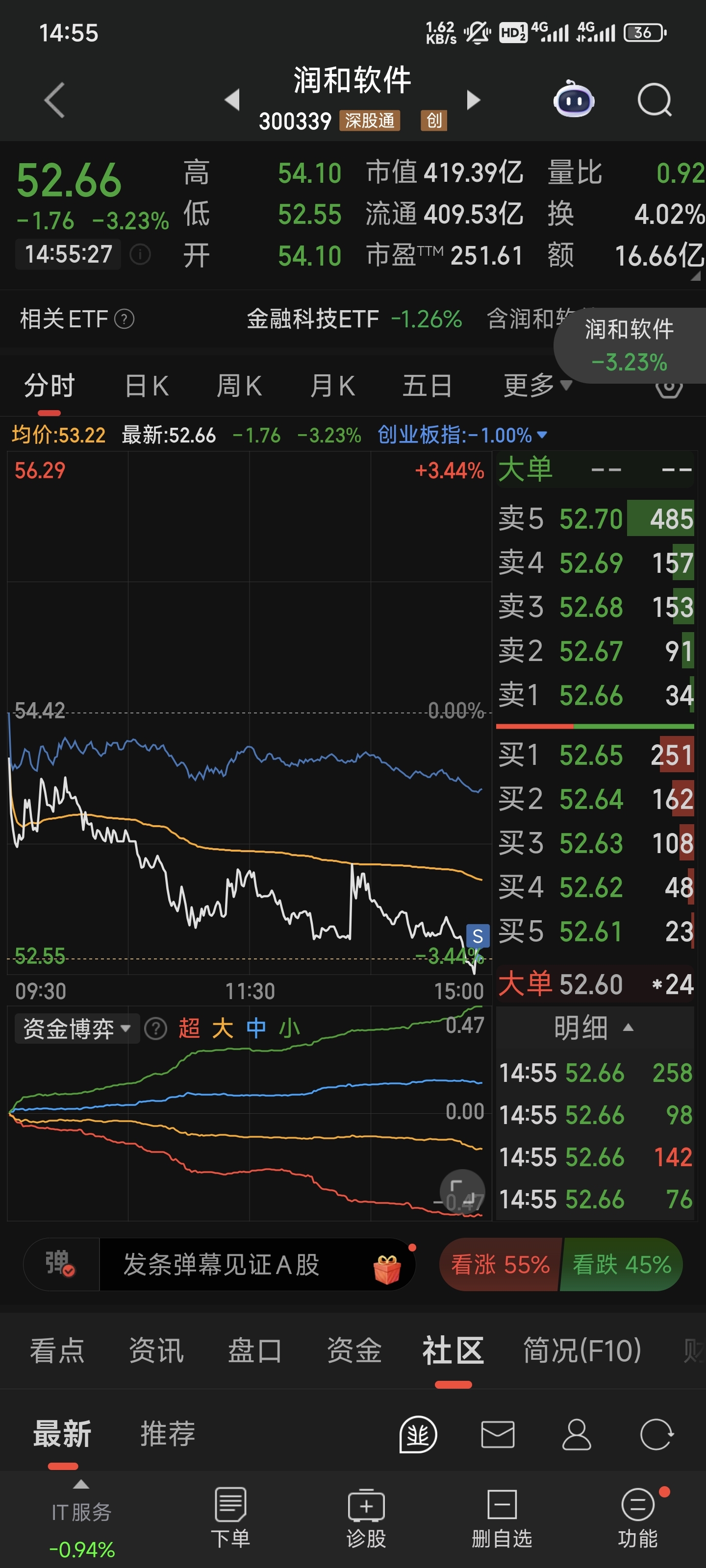This screenshot has height=1568, width=706.
Task: Tap 买5 52.61 order row
Action: click(x=595, y=931)
